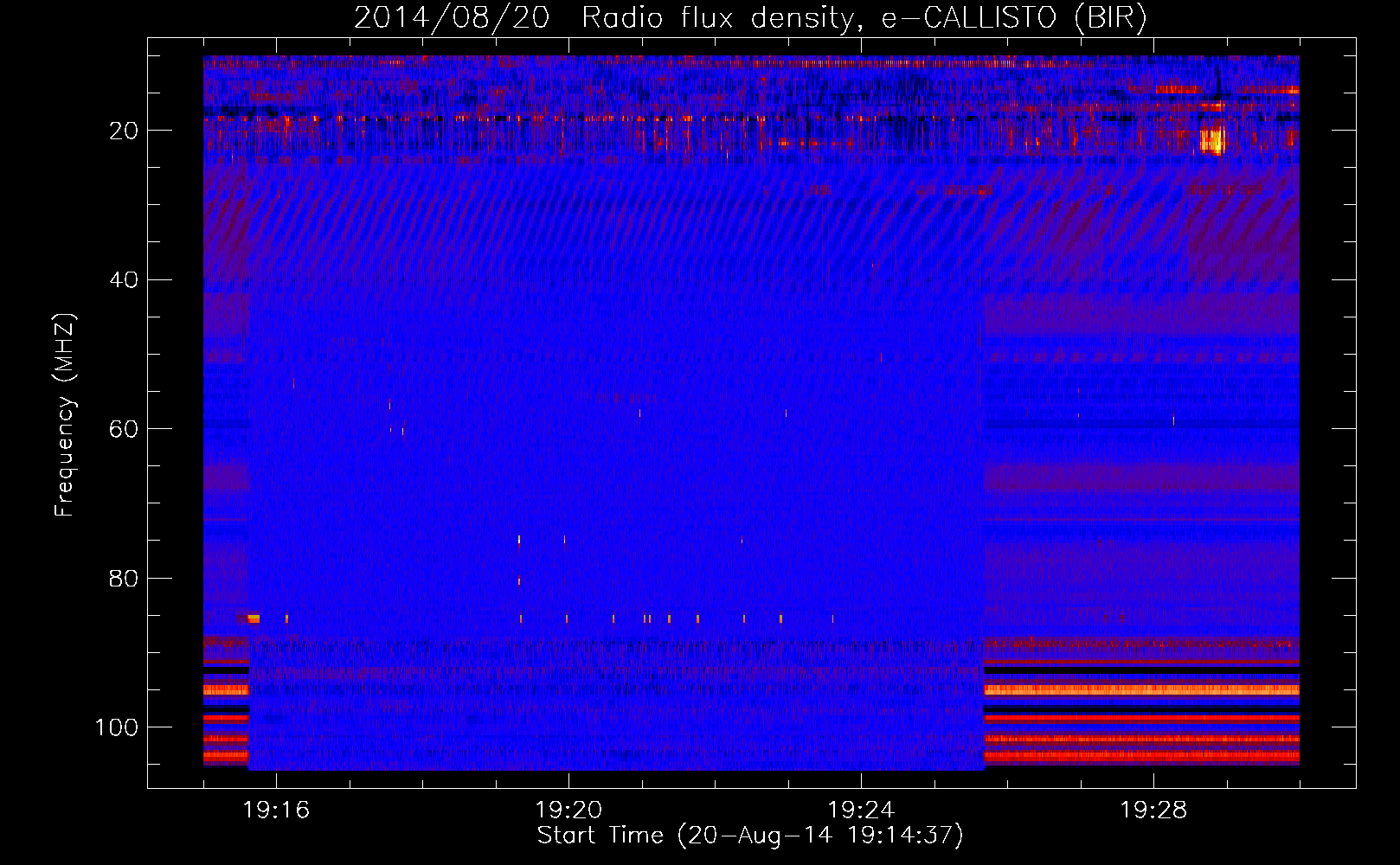Click the '19:24' time tick label
Viewport: 1400px width, 865px height.
click(861, 811)
